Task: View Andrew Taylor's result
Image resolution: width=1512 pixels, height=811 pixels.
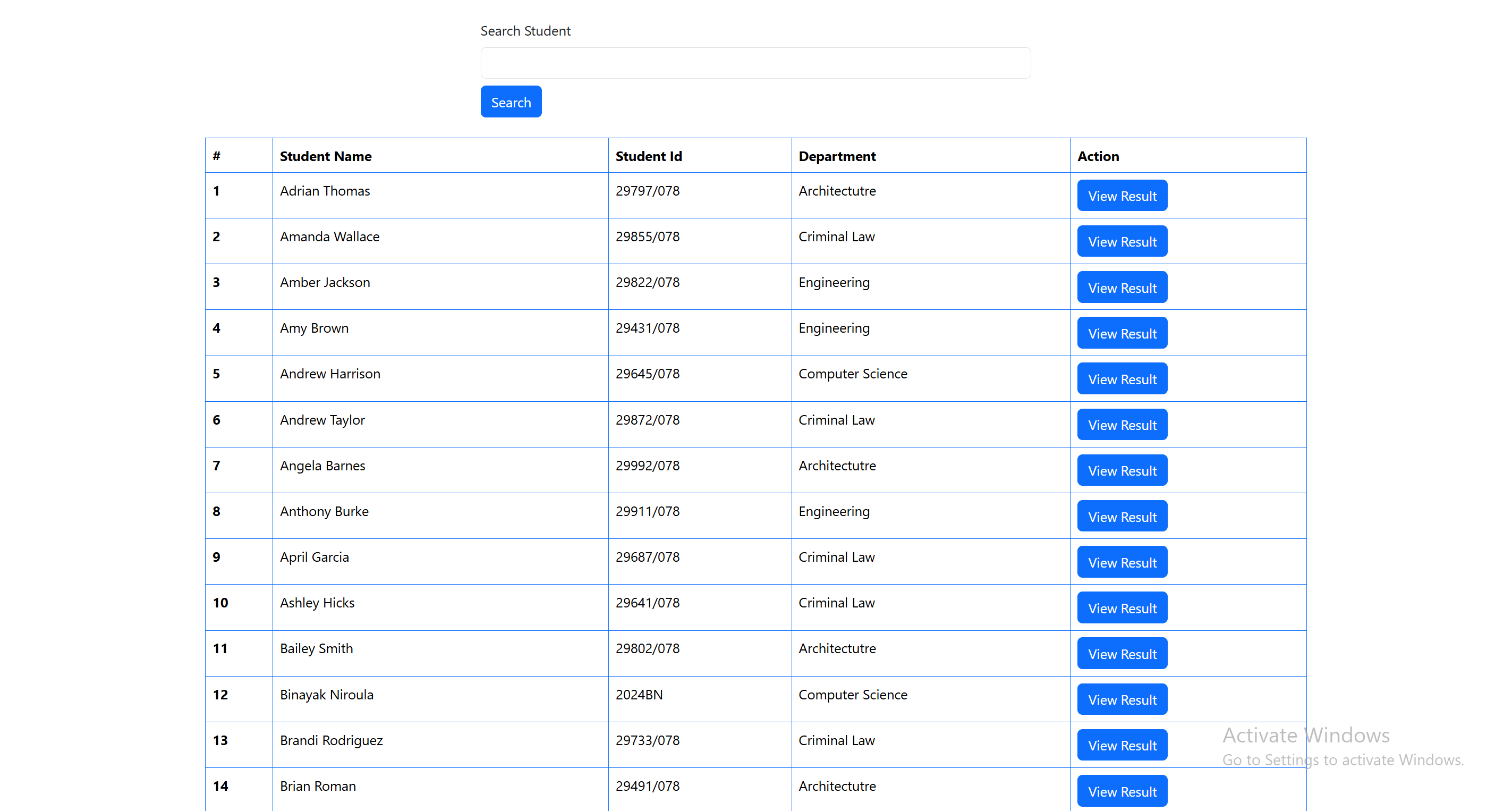Action: point(1122,425)
